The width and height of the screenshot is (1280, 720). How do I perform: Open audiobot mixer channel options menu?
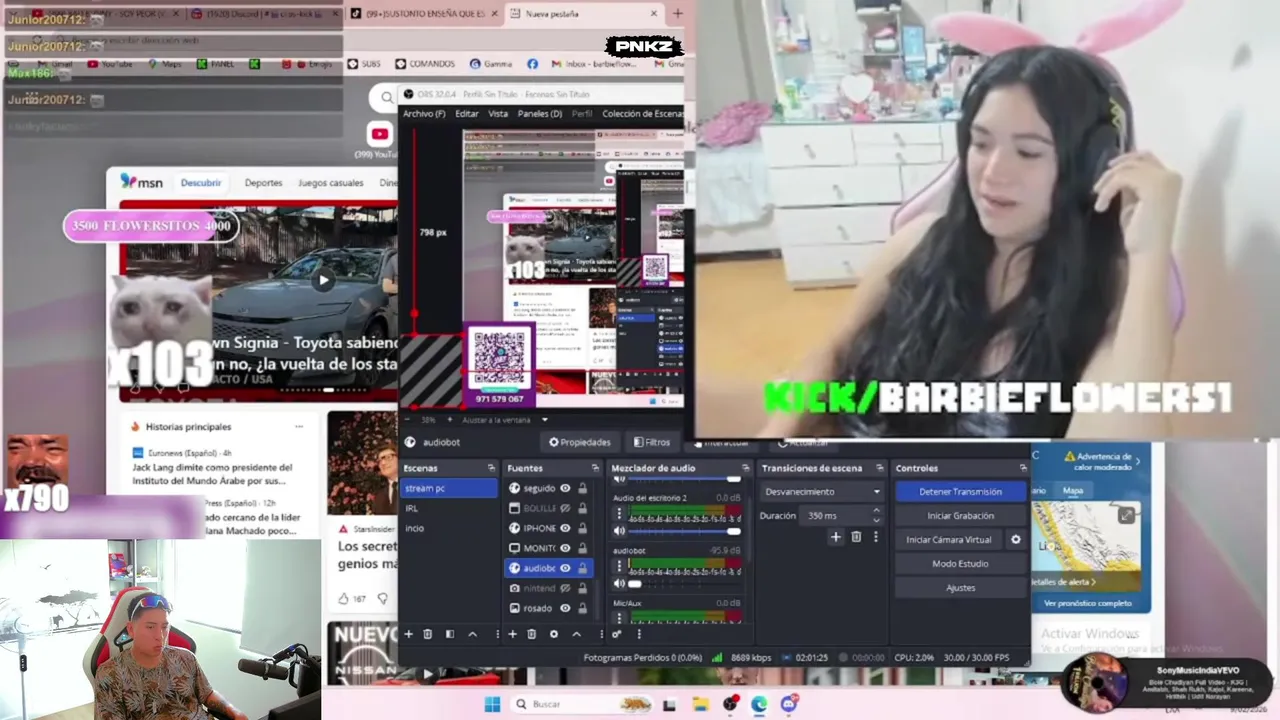click(619, 566)
